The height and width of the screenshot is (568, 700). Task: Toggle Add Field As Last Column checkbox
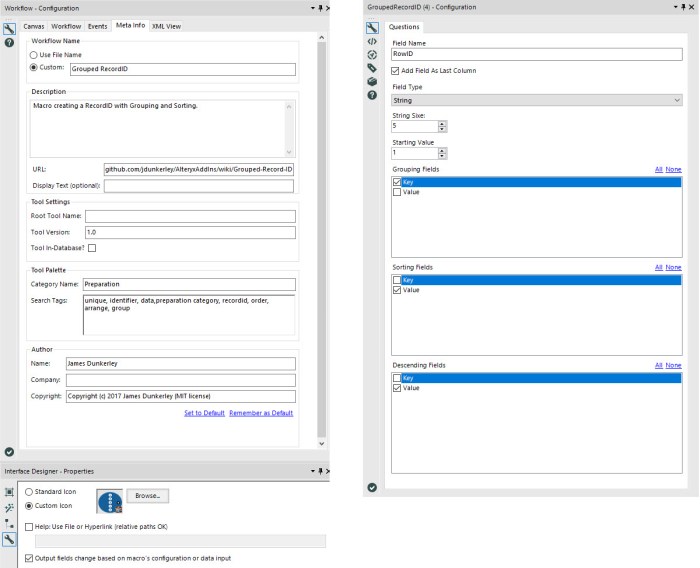coord(396,71)
